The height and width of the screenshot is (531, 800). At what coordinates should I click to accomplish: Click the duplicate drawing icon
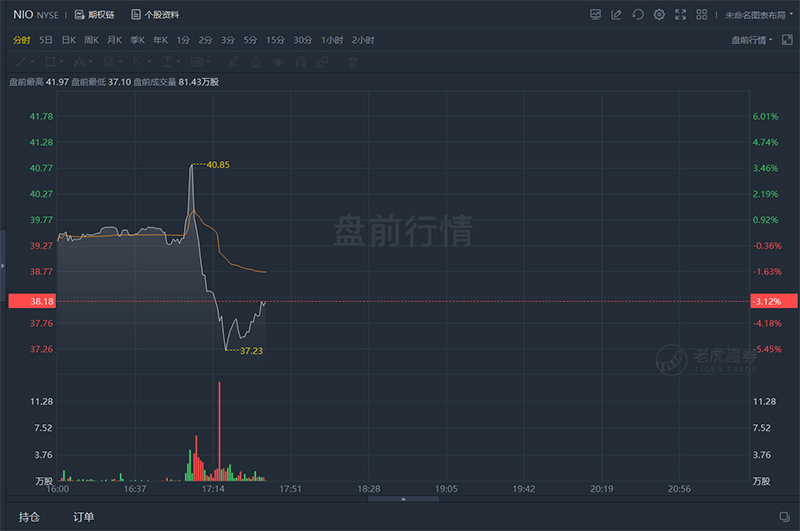[x=323, y=62]
